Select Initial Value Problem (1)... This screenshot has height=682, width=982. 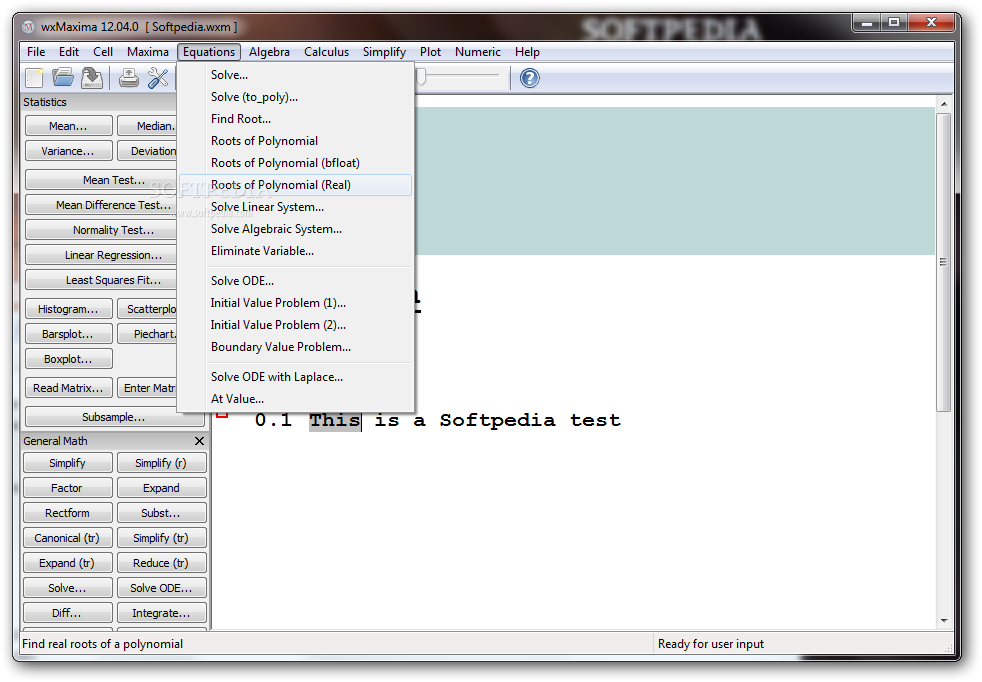295,302
